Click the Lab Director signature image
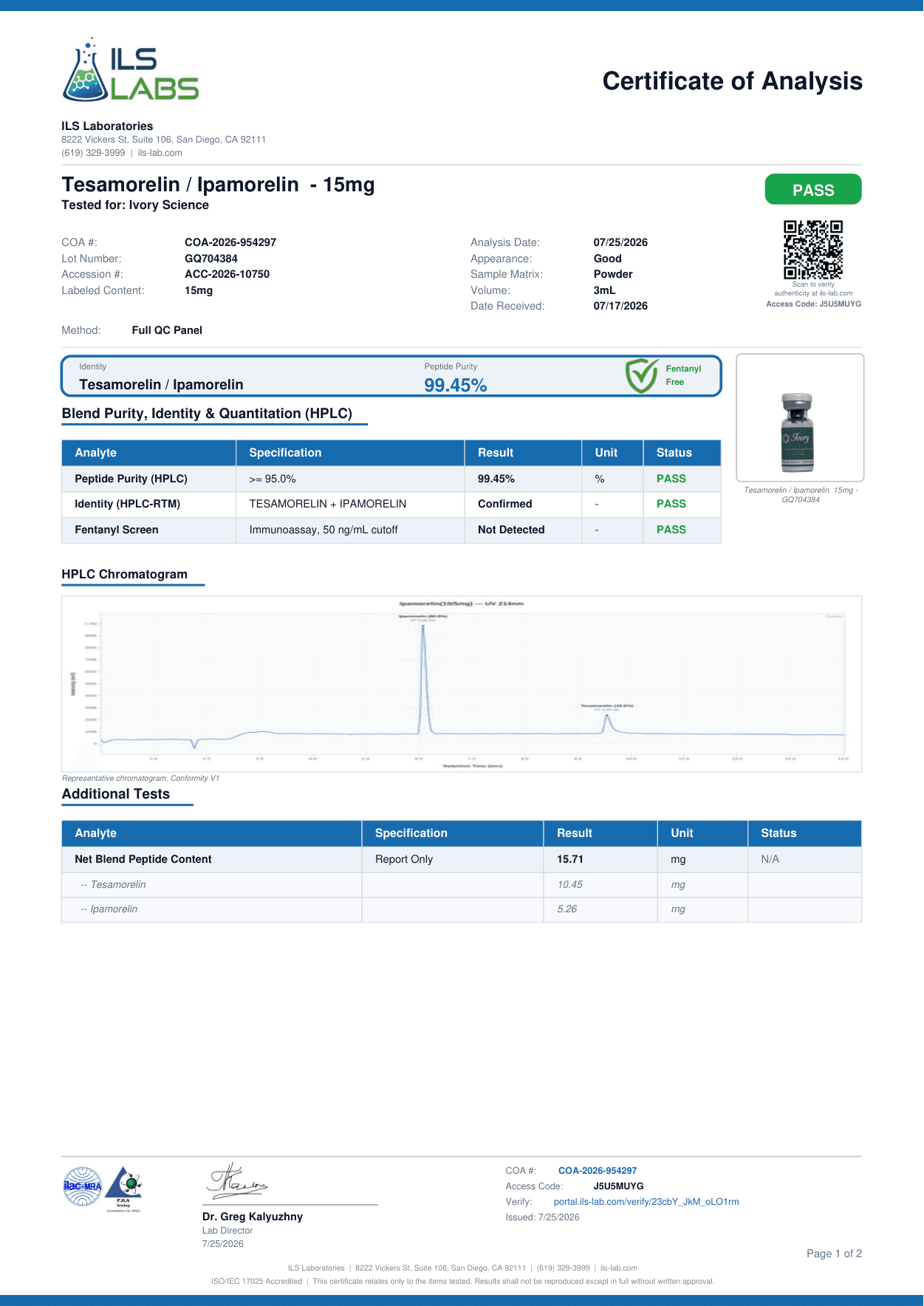 click(236, 1180)
